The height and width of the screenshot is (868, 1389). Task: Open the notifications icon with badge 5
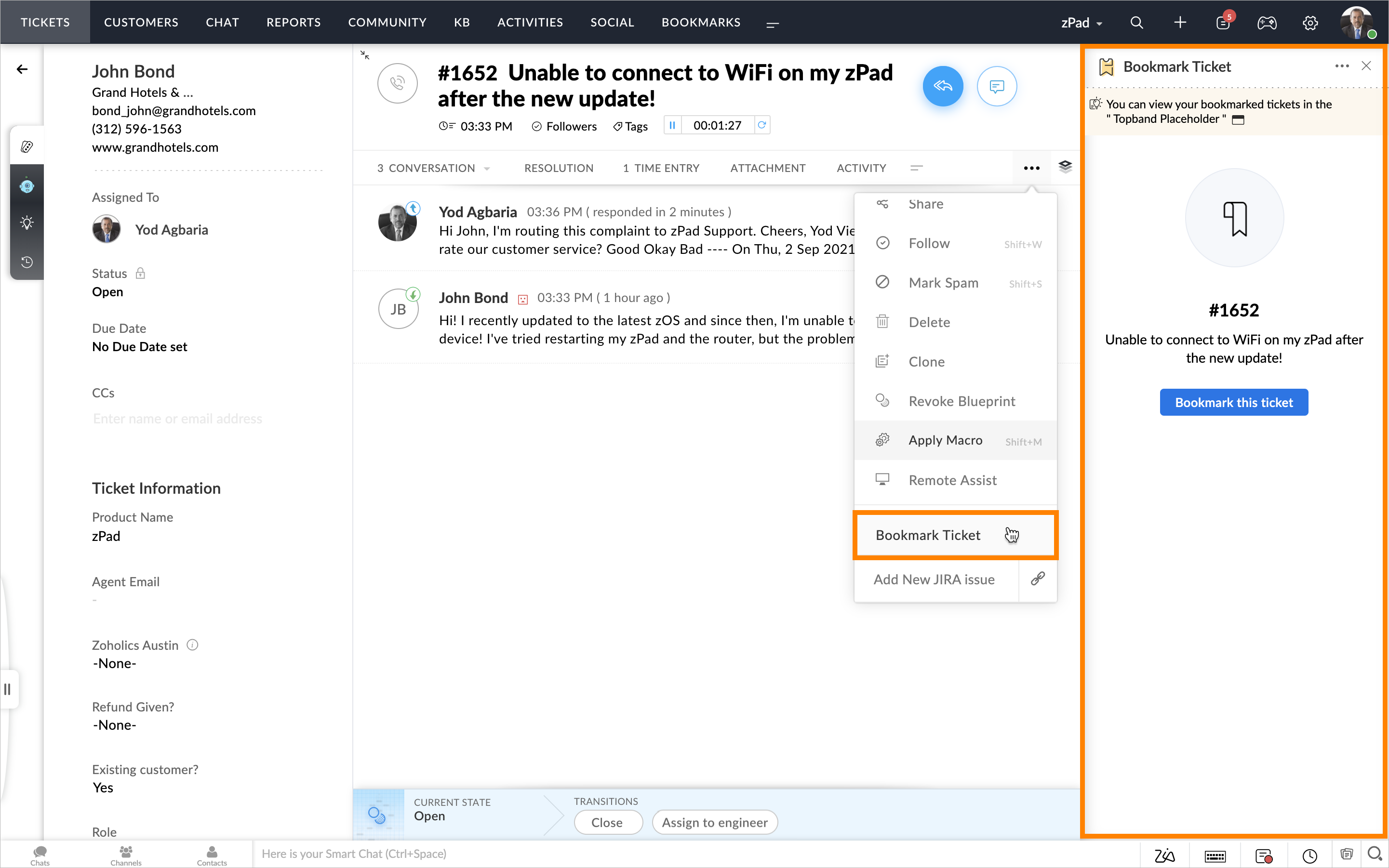[x=1222, y=22]
